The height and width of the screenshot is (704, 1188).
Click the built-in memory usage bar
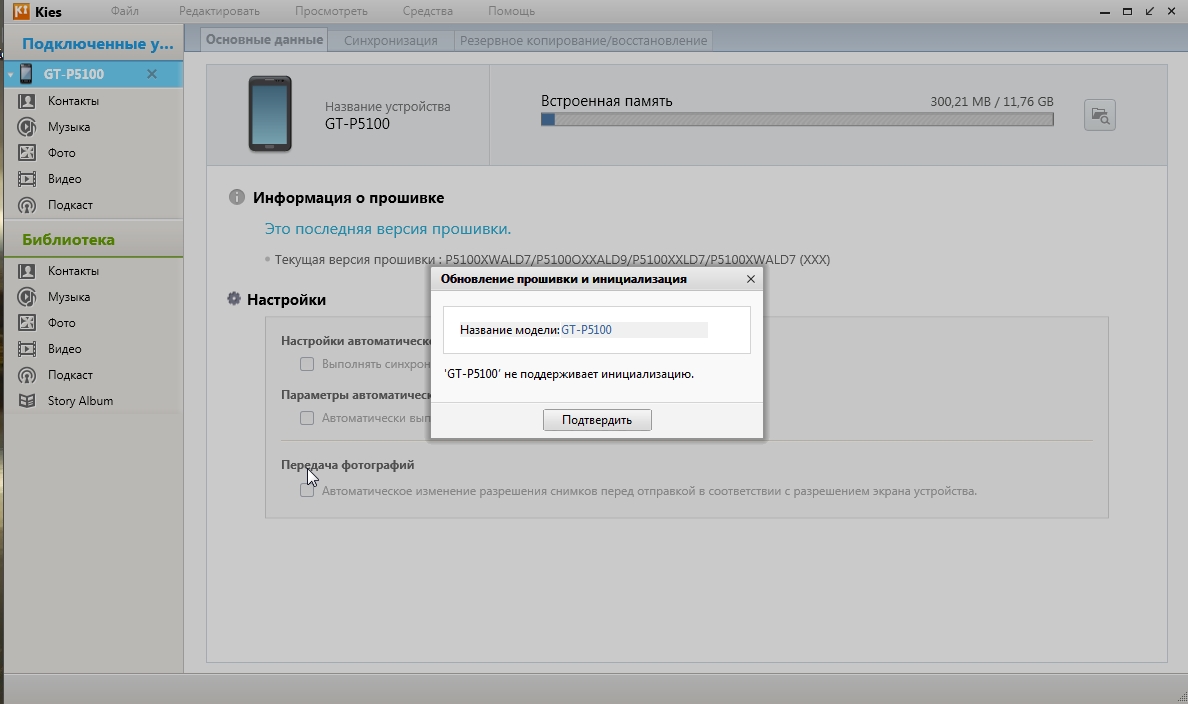pyautogui.click(x=797, y=119)
